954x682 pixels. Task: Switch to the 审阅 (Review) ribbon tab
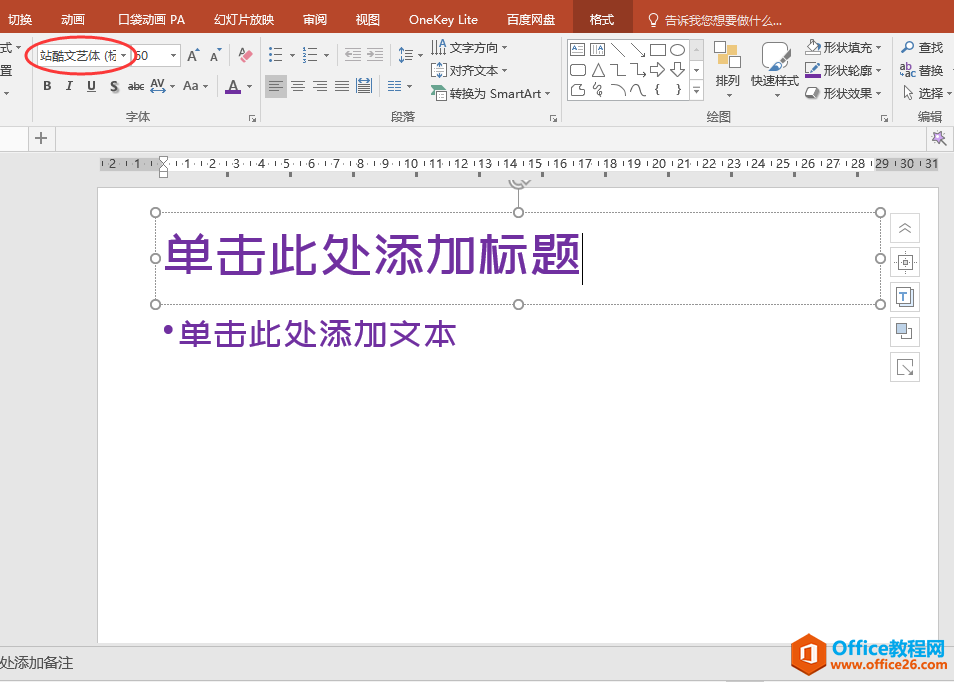(315, 18)
